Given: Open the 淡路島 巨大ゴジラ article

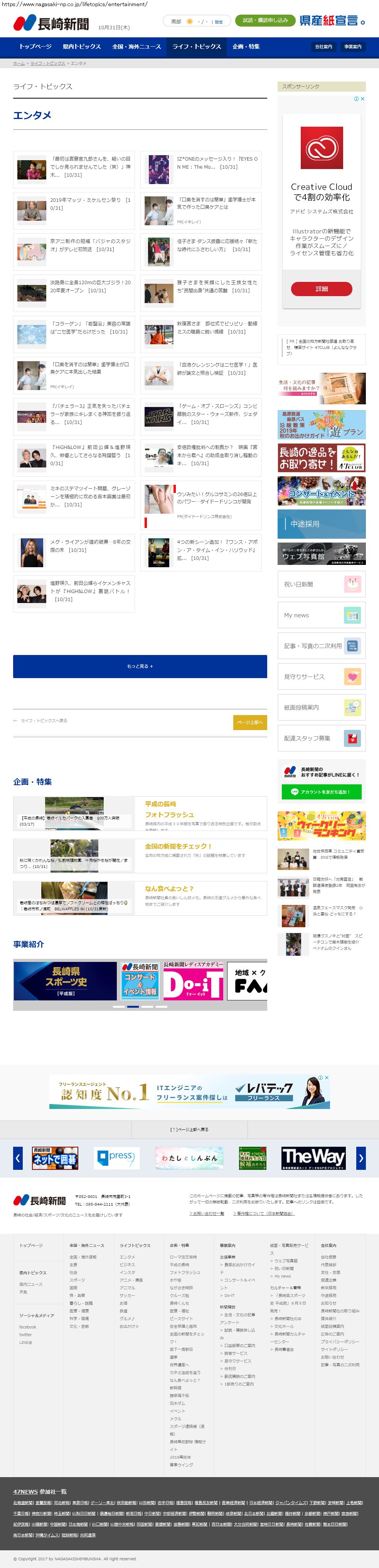Looking at the screenshot, I should (74, 293).
